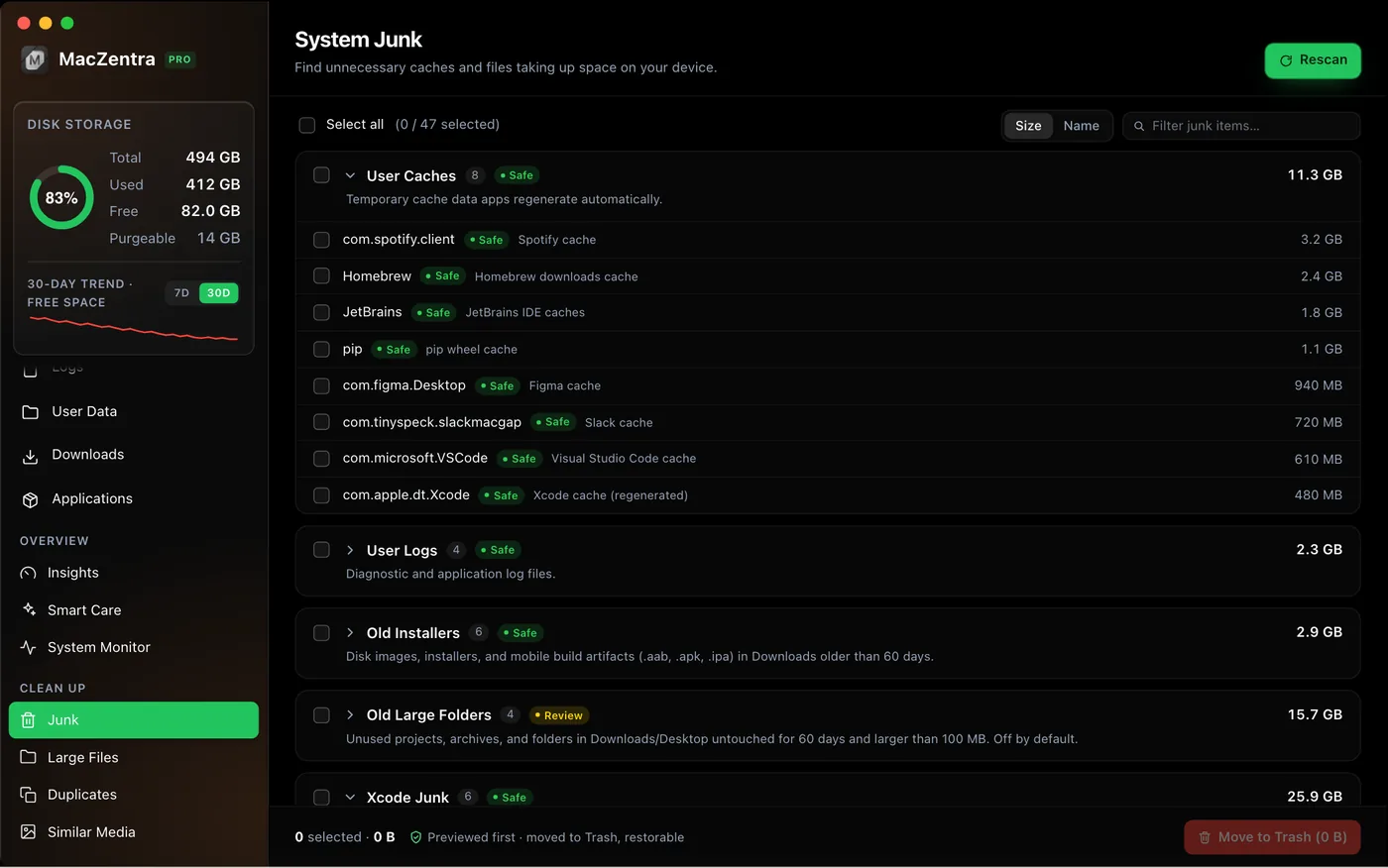Click the Downloads arrow icon in sidebar
This screenshot has width=1388, height=868.
(x=31, y=456)
